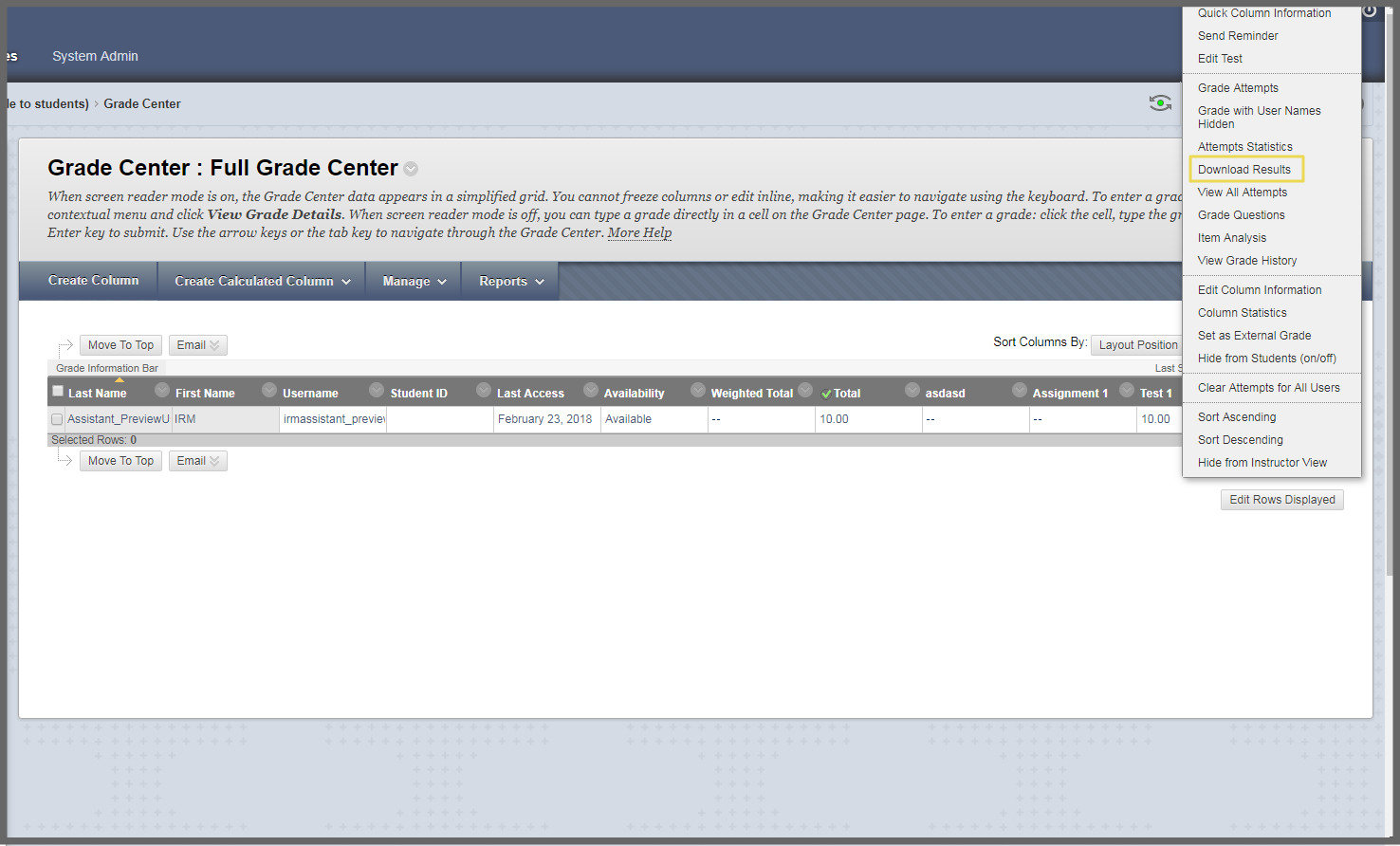Click the logout power icon

coord(1370,11)
